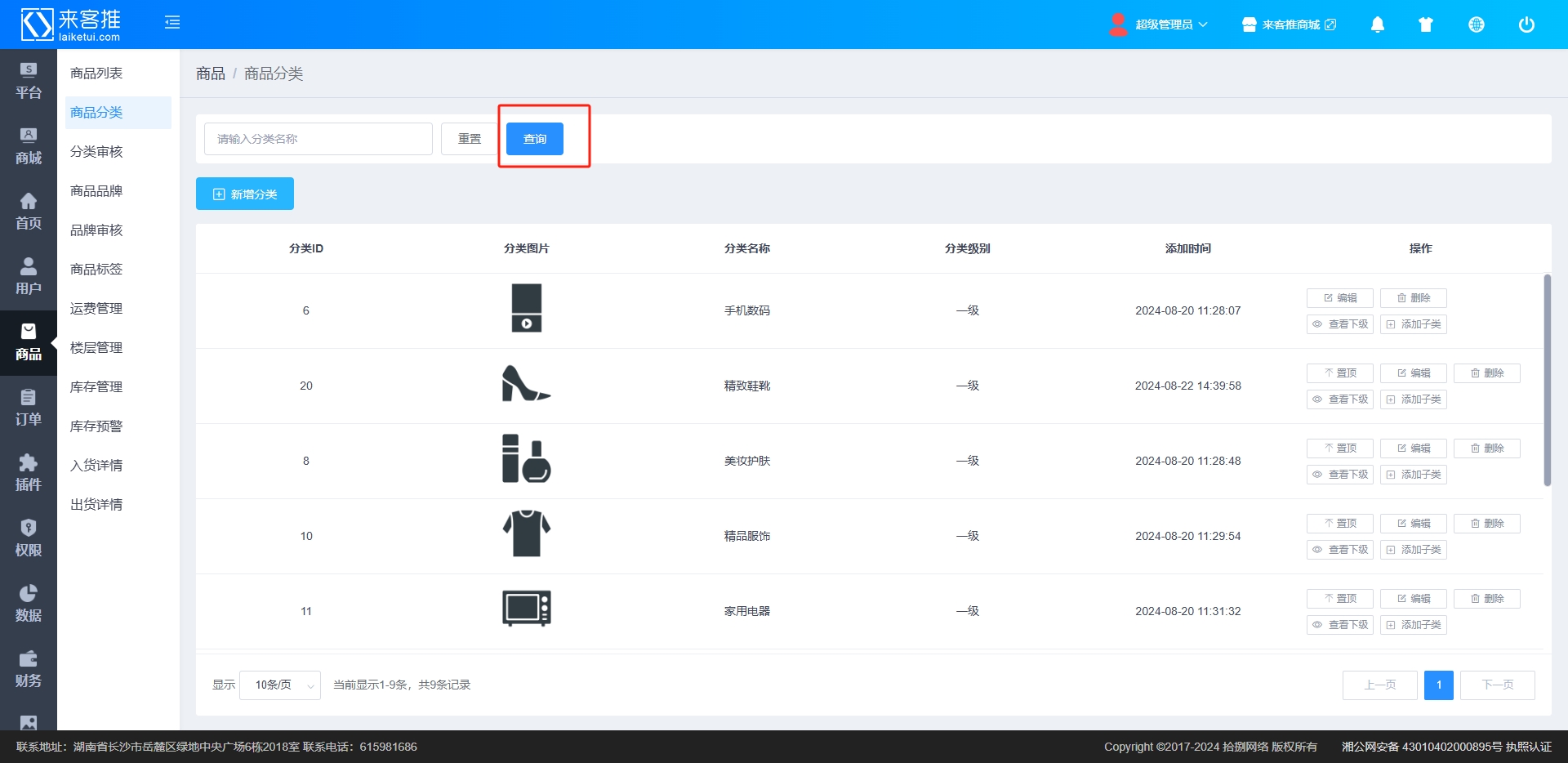Collapse the sidebar with the hamburger icon
Viewport: 1568px width, 763px height.
[x=172, y=23]
